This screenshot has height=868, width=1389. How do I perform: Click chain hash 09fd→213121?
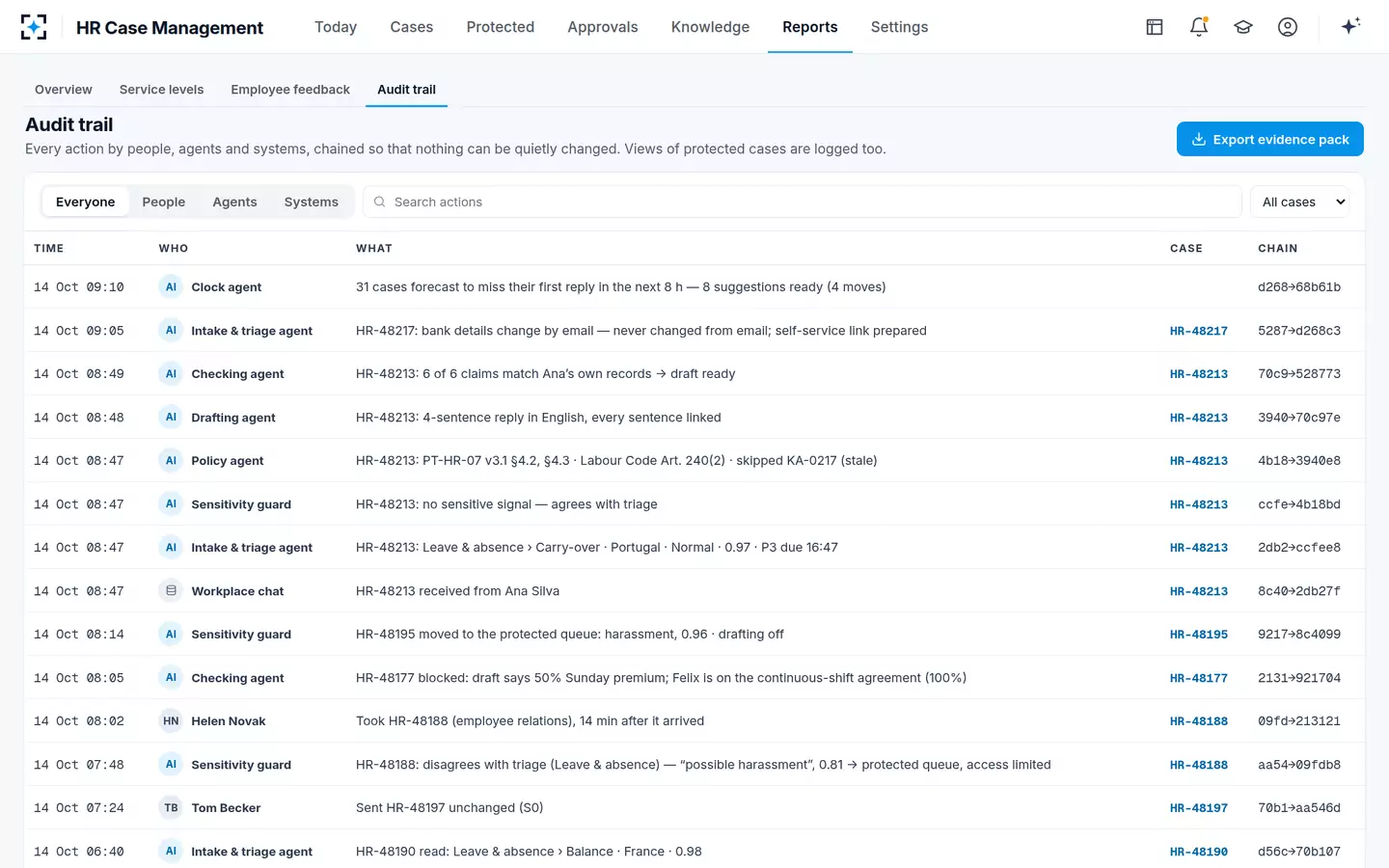tap(1299, 721)
